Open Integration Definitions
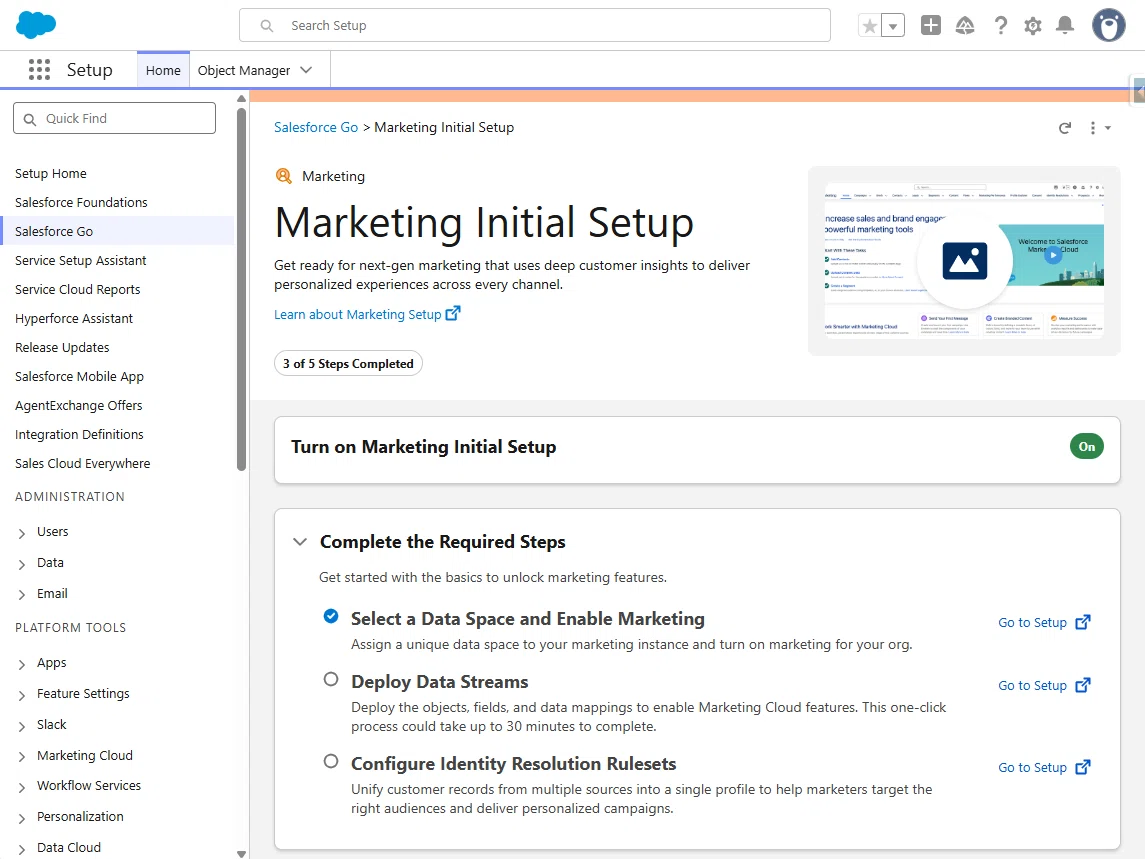 pos(79,435)
